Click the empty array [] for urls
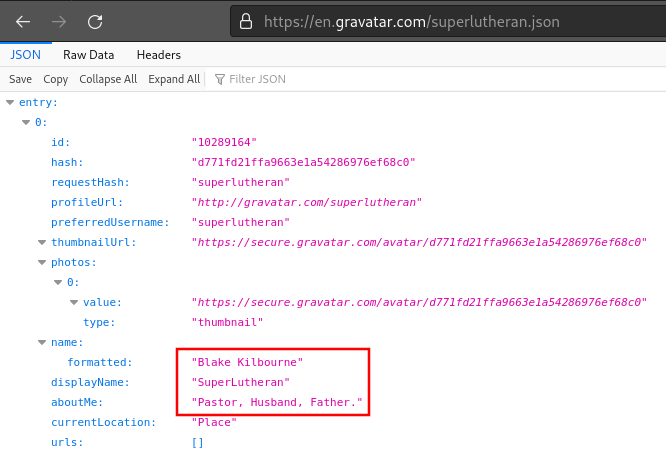This screenshot has height=466, width=666. tap(198, 443)
